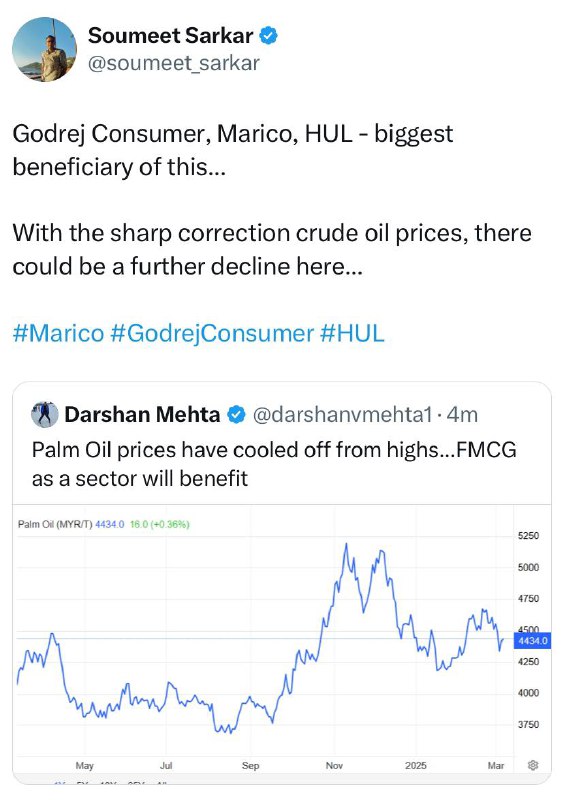Screen dimensions: 564x800
Task: Visit the @soumeet_sarkar handle
Action: point(174,63)
